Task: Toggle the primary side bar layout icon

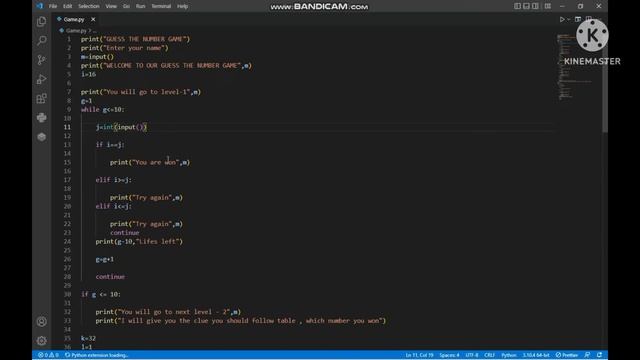Action: pyautogui.click(x=517, y=6)
